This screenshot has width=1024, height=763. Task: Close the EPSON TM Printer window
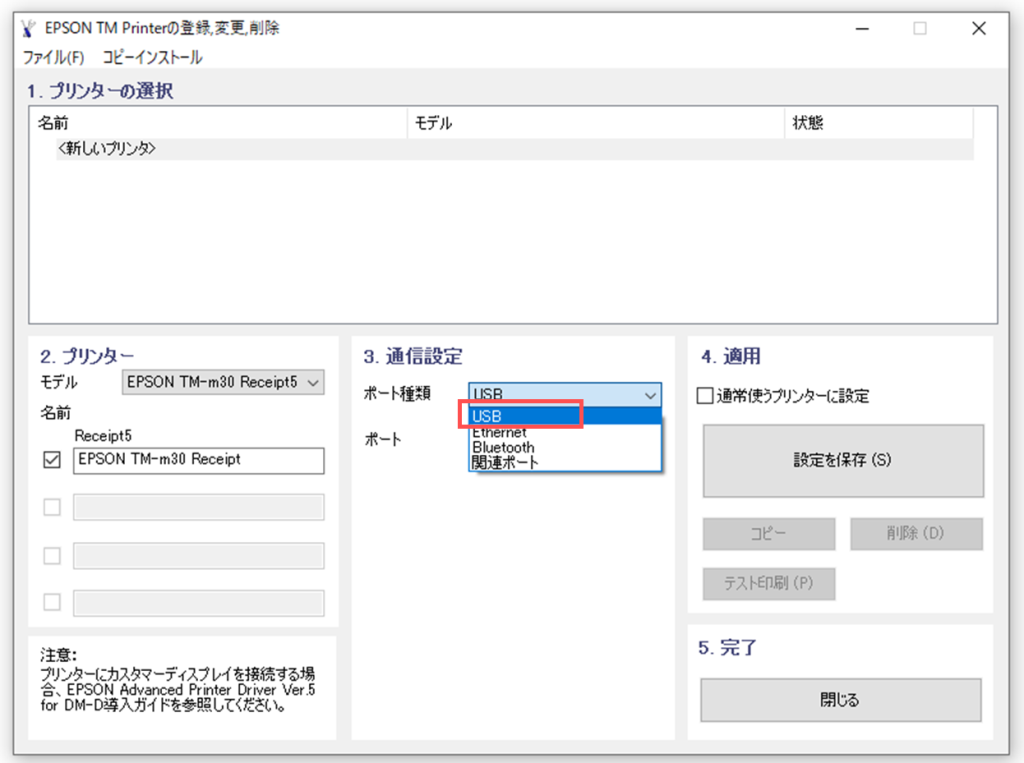978,29
